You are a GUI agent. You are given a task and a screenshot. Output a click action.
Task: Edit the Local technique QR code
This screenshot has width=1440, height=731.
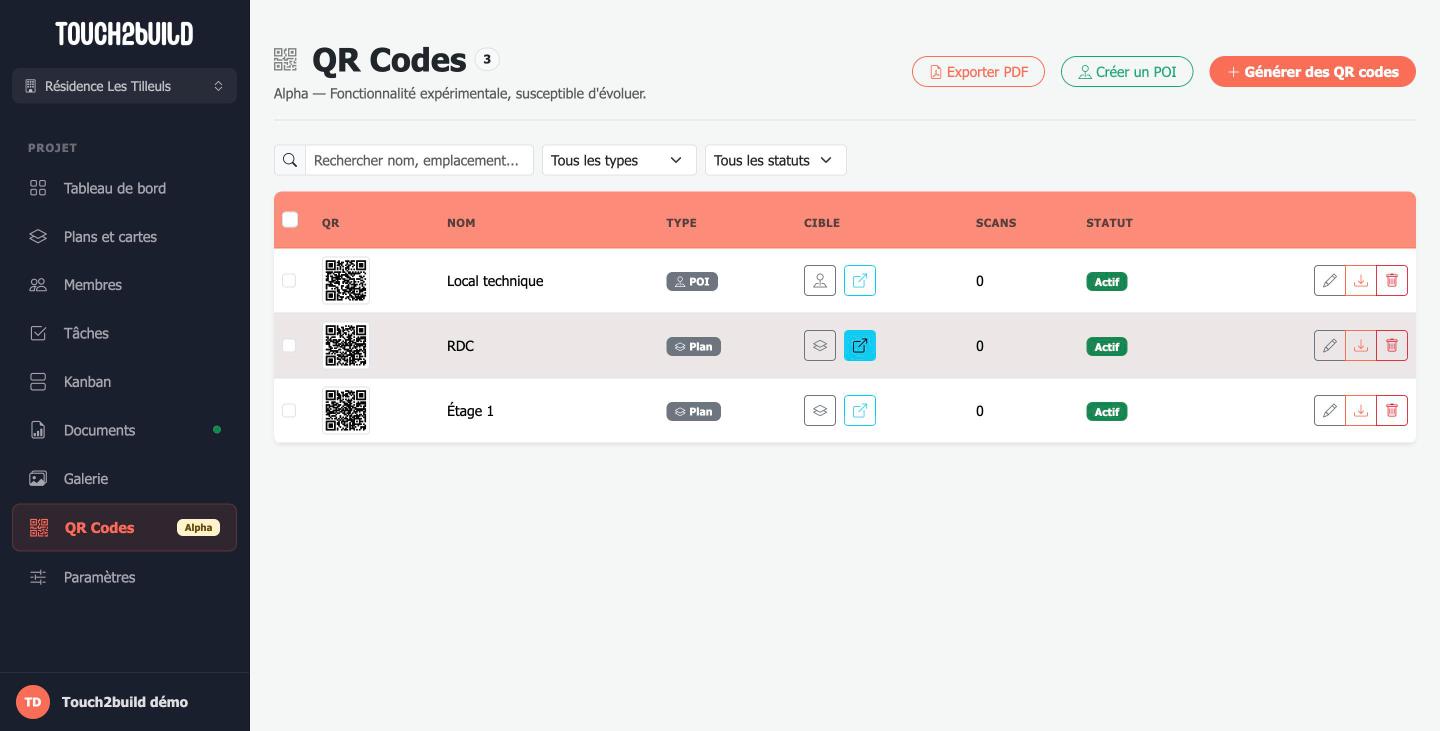tap(1329, 281)
